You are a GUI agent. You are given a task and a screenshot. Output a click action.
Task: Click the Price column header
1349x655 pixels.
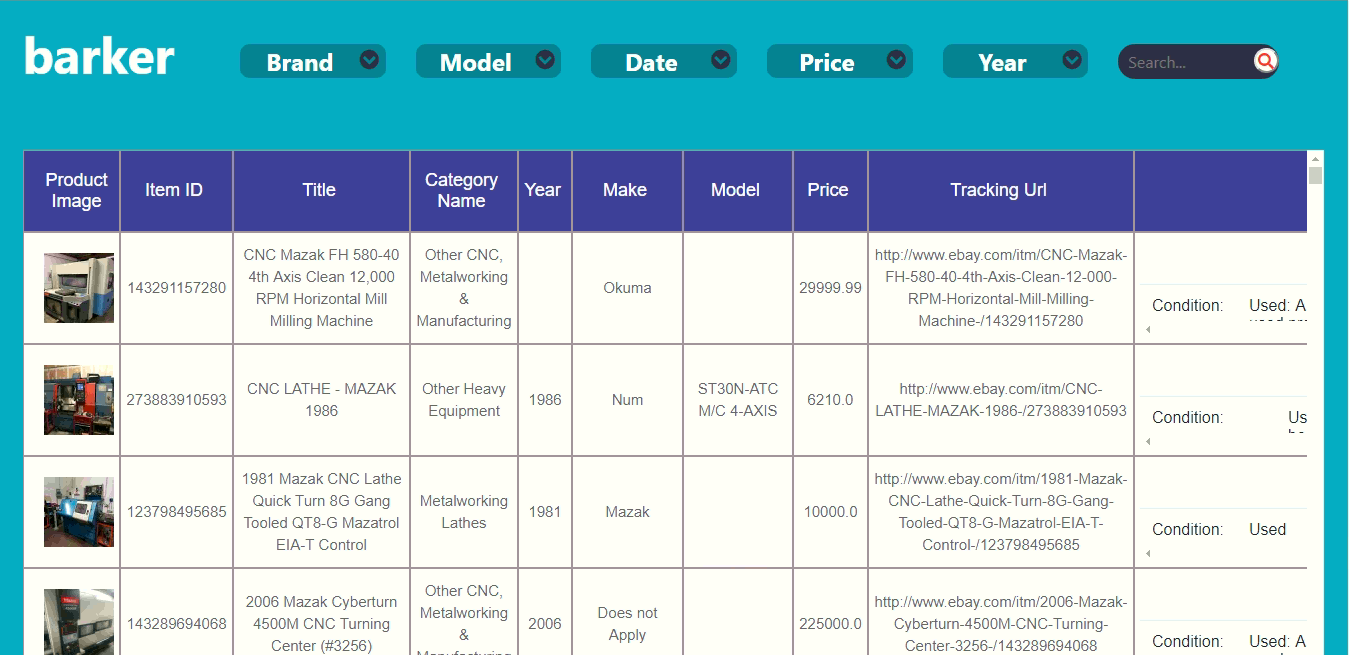tap(828, 190)
